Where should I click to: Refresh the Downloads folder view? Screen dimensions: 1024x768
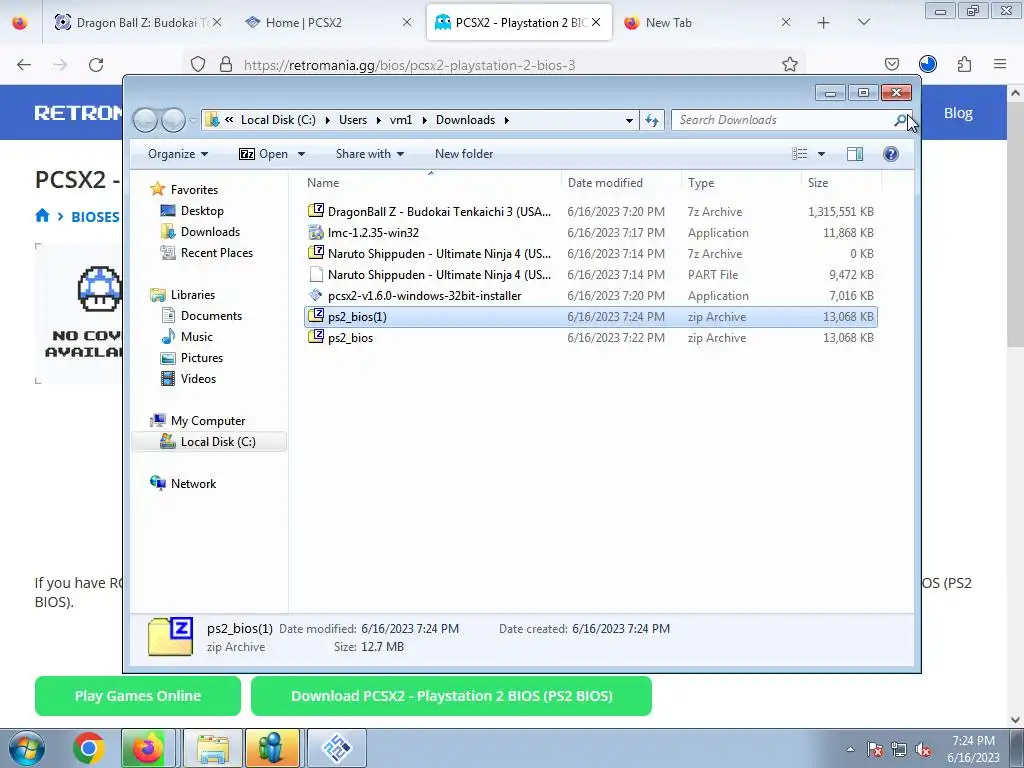[x=652, y=120]
